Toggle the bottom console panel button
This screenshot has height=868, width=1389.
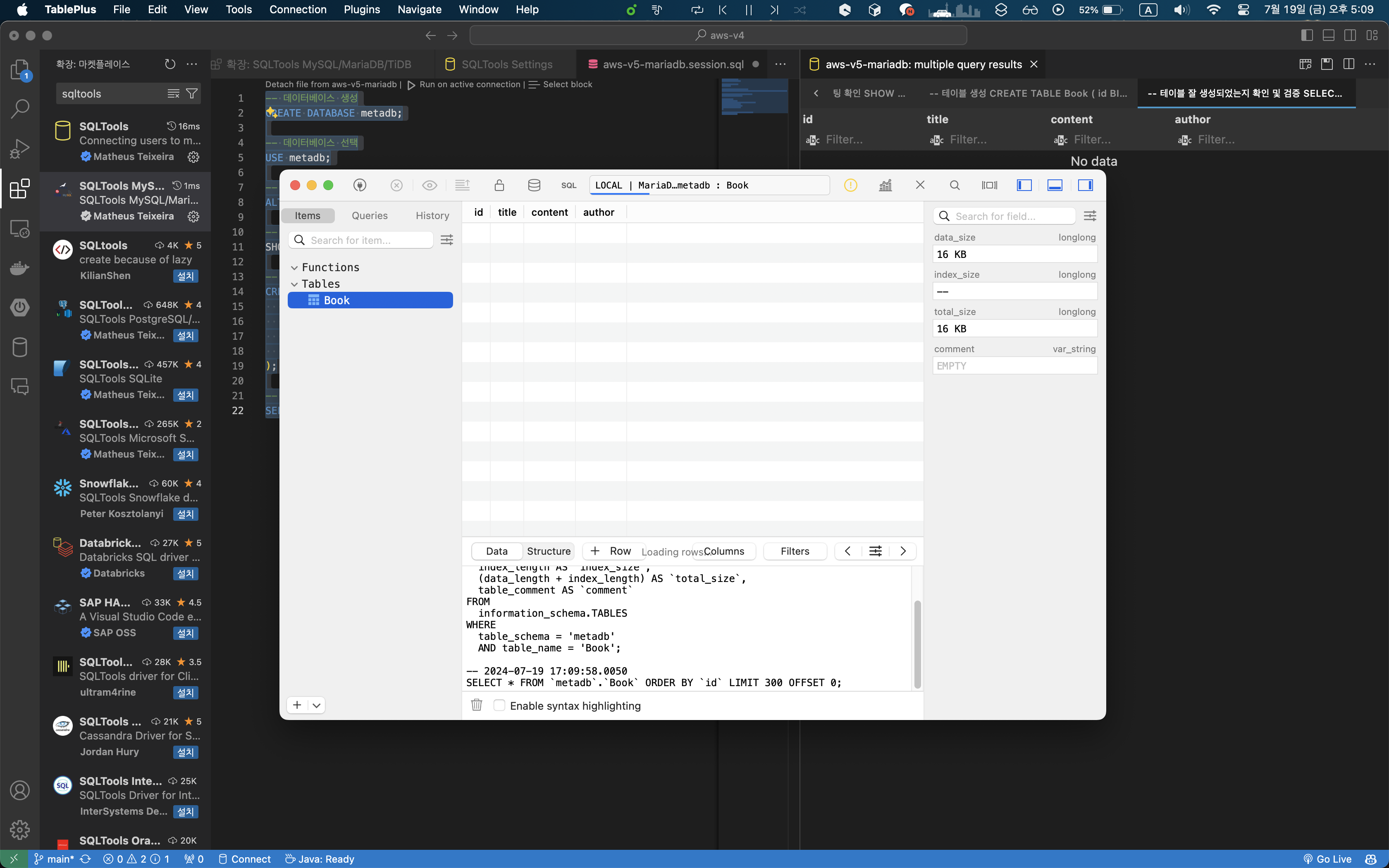(x=1055, y=185)
